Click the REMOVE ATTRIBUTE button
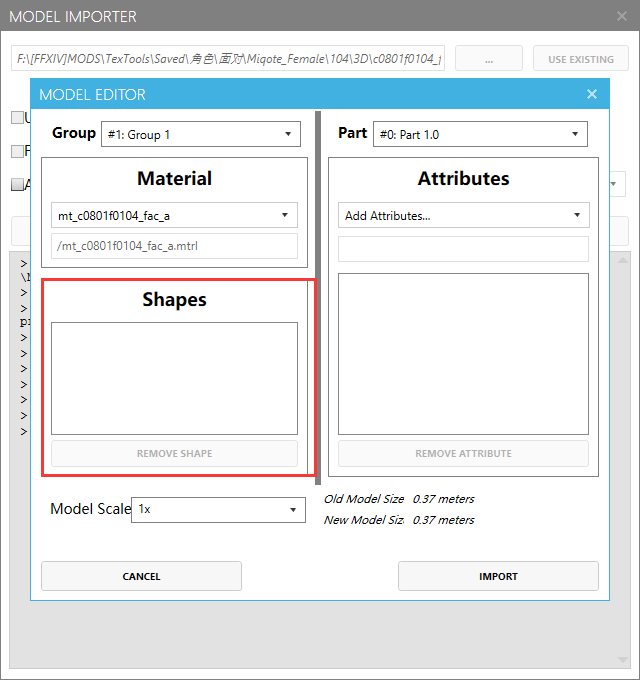 (463, 453)
